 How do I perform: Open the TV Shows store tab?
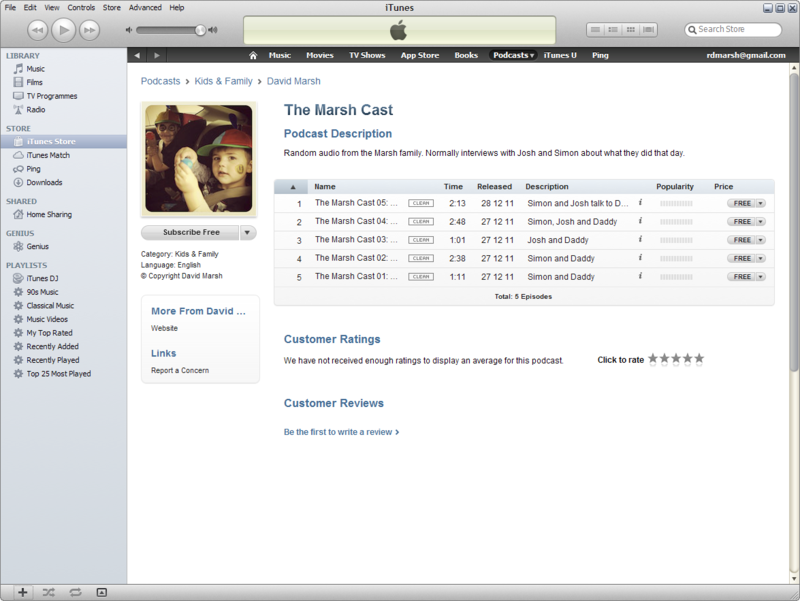point(367,55)
